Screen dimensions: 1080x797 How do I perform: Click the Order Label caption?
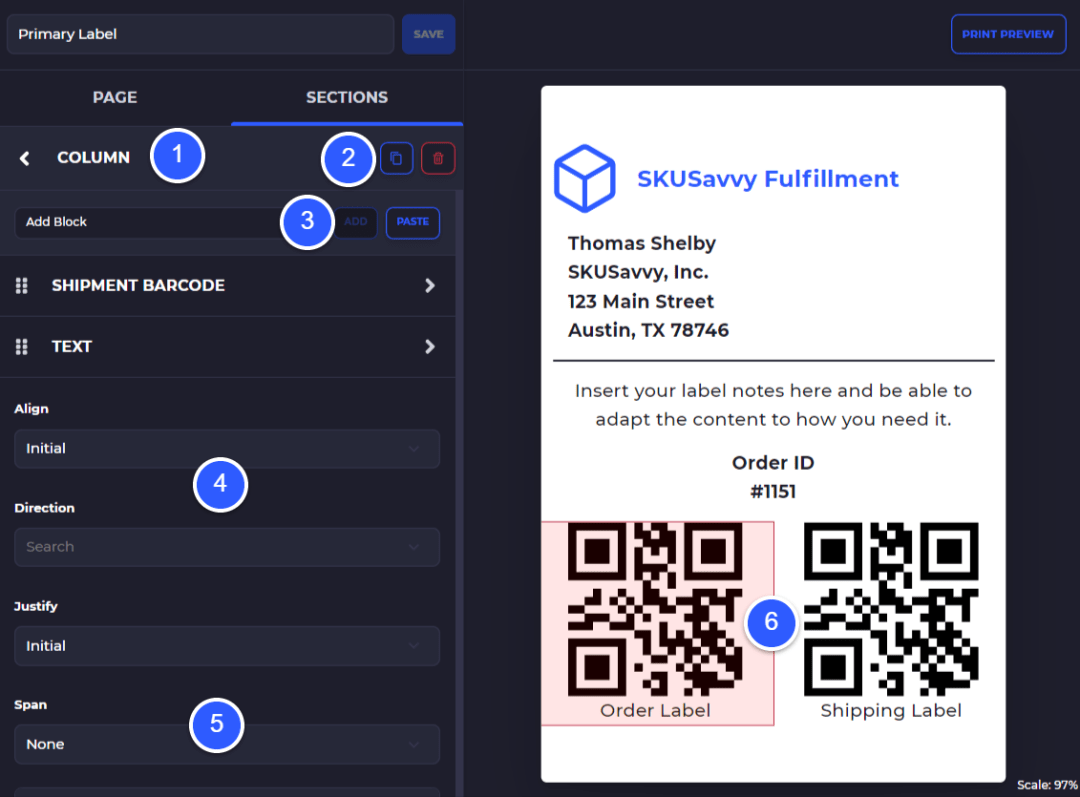click(655, 711)
